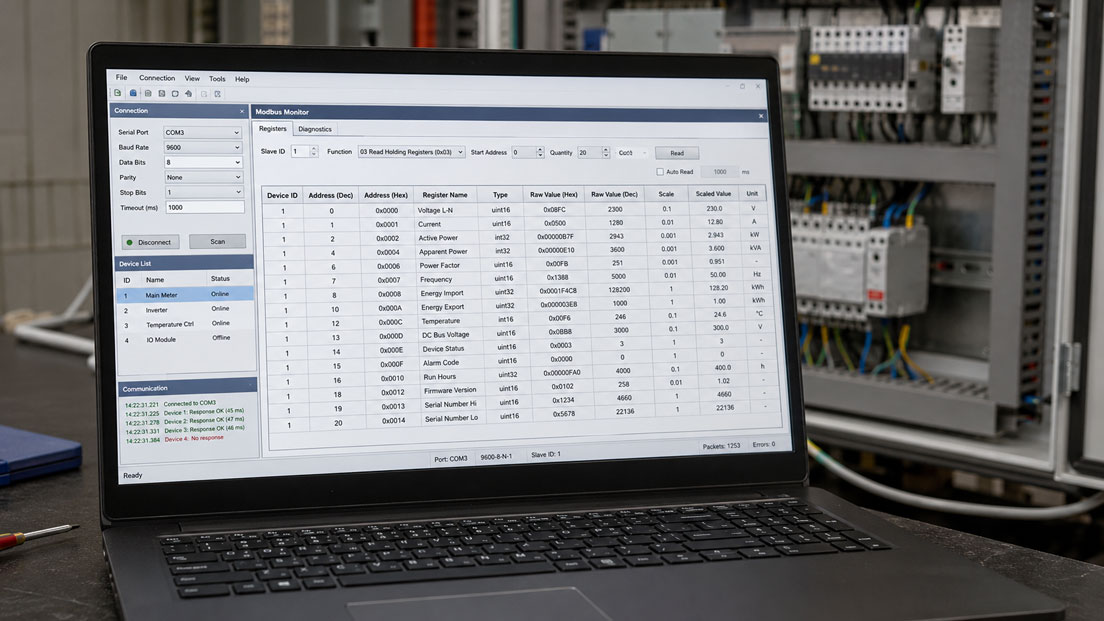The width and height of the screenshot is (1104, 621).
Task: Click the Raw Value (Hex) column header
Action: pyautogui.click(x=553, y=194)
